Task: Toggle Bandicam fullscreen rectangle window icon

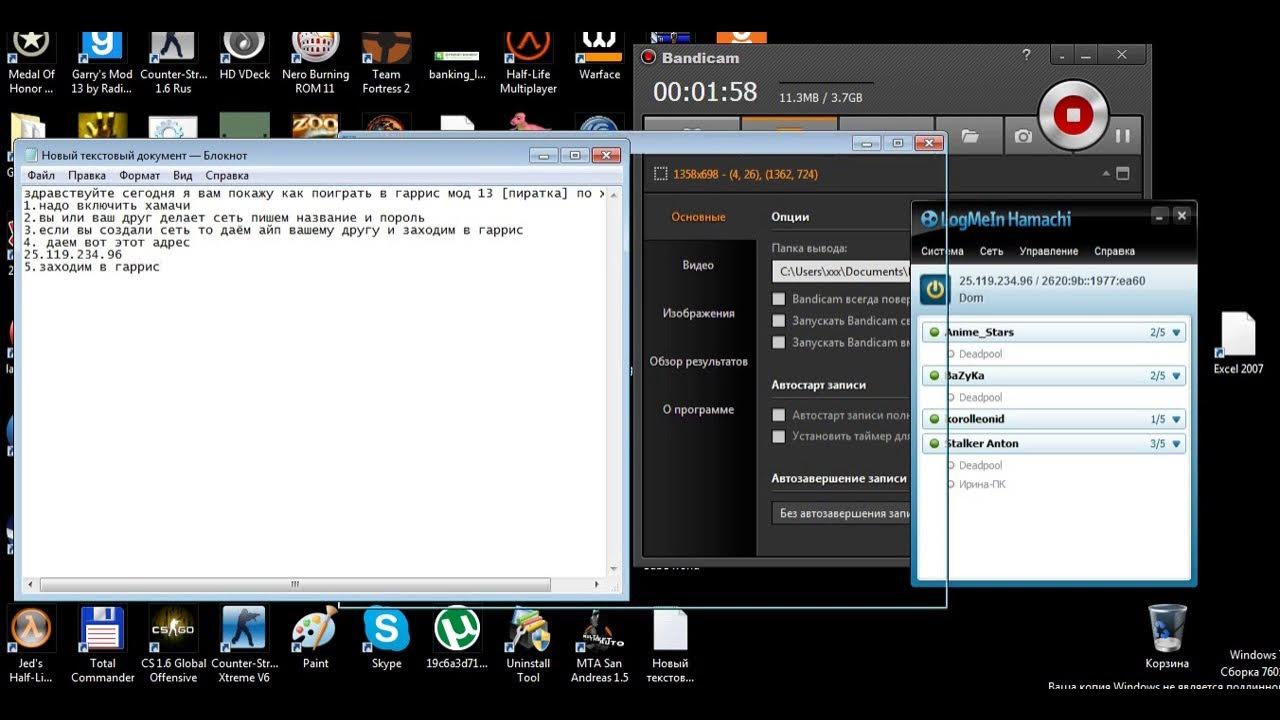Action: 1123,173
